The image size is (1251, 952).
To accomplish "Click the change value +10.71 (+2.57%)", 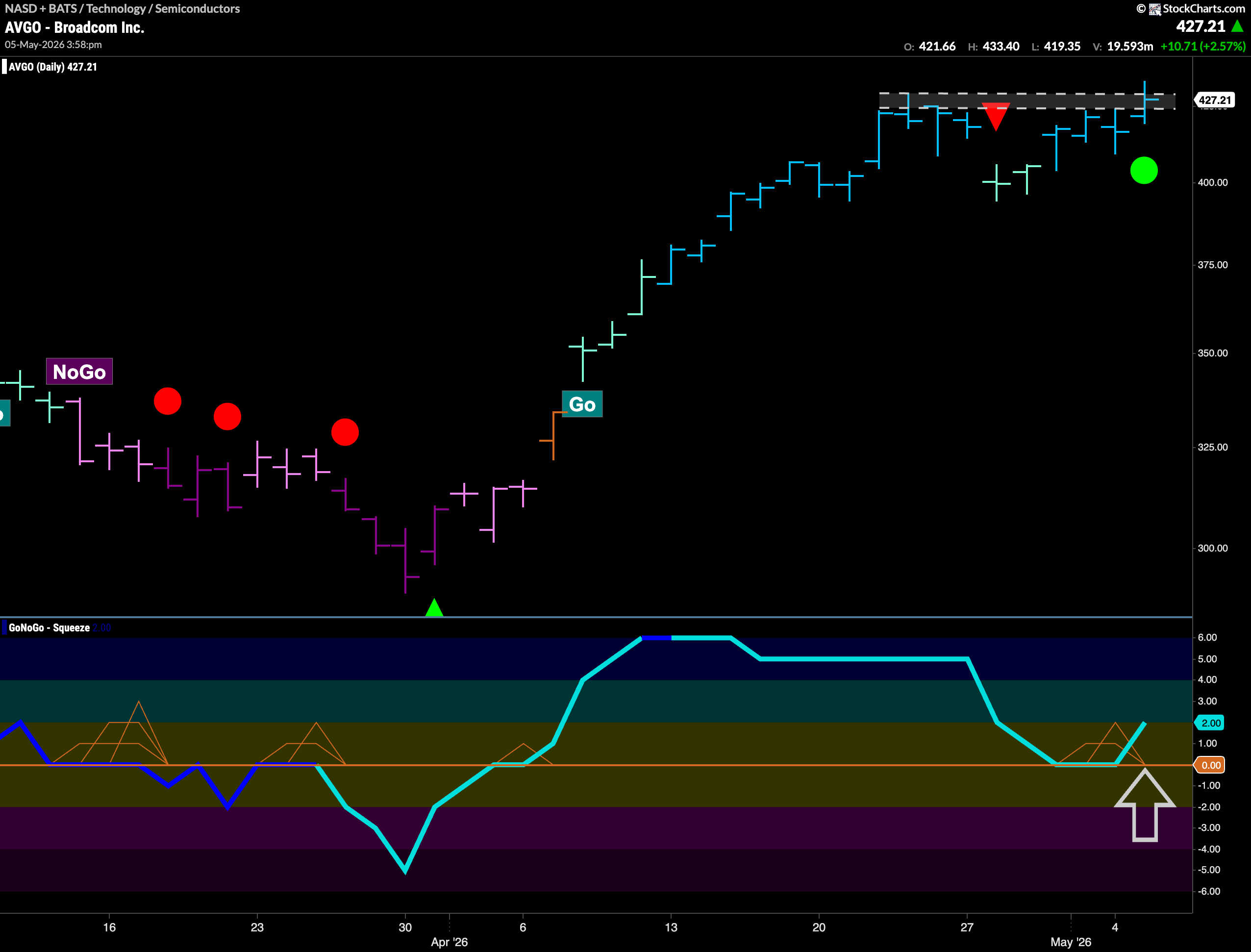I will point(1203,47).
